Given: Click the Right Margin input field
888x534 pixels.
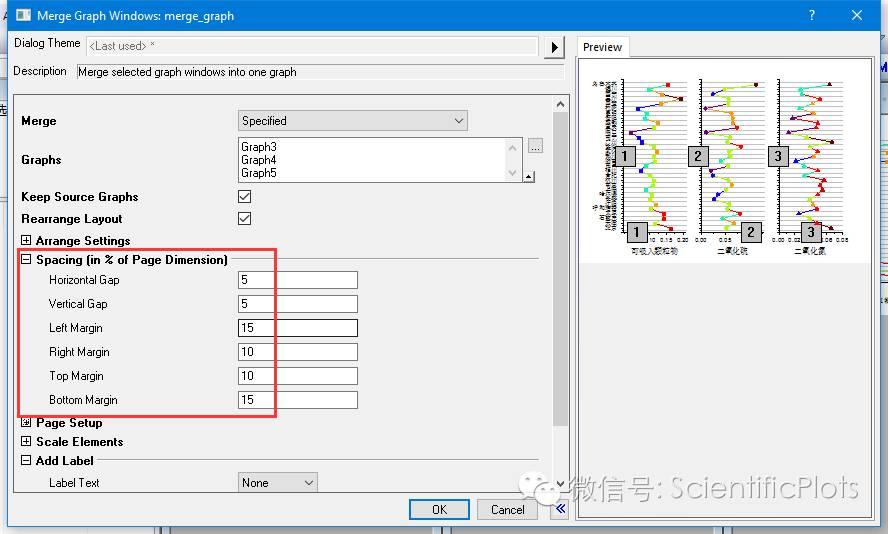Looking at the screenshot, I should point(298,352).
